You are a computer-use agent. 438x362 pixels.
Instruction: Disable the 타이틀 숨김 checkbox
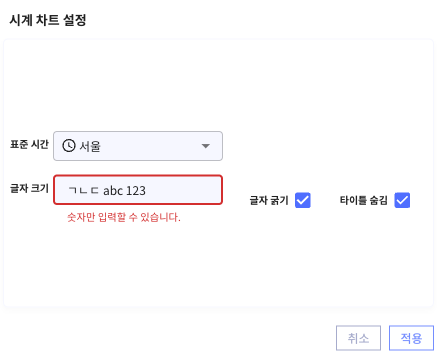402,200
